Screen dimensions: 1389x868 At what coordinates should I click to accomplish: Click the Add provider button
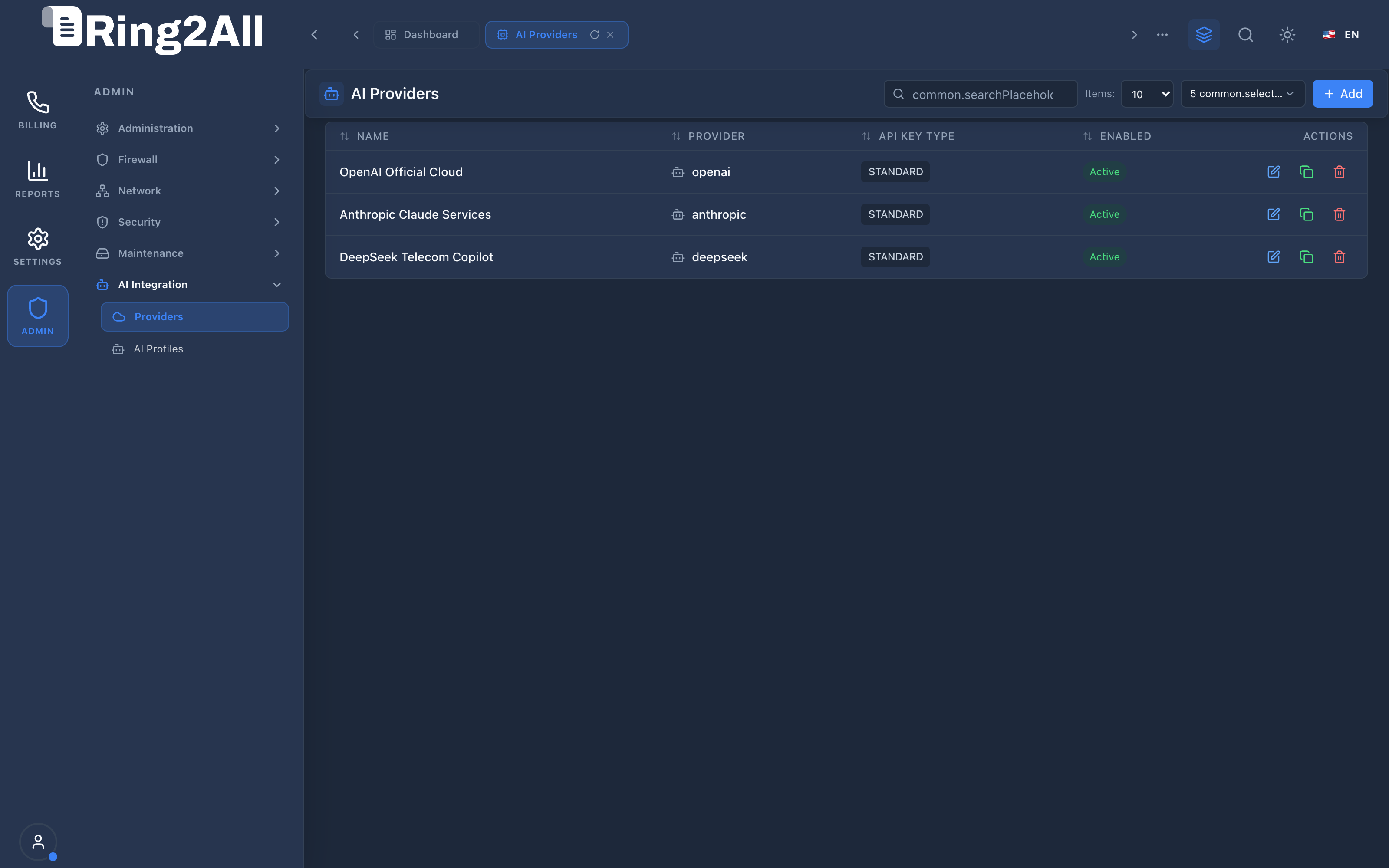(1343, 94)
